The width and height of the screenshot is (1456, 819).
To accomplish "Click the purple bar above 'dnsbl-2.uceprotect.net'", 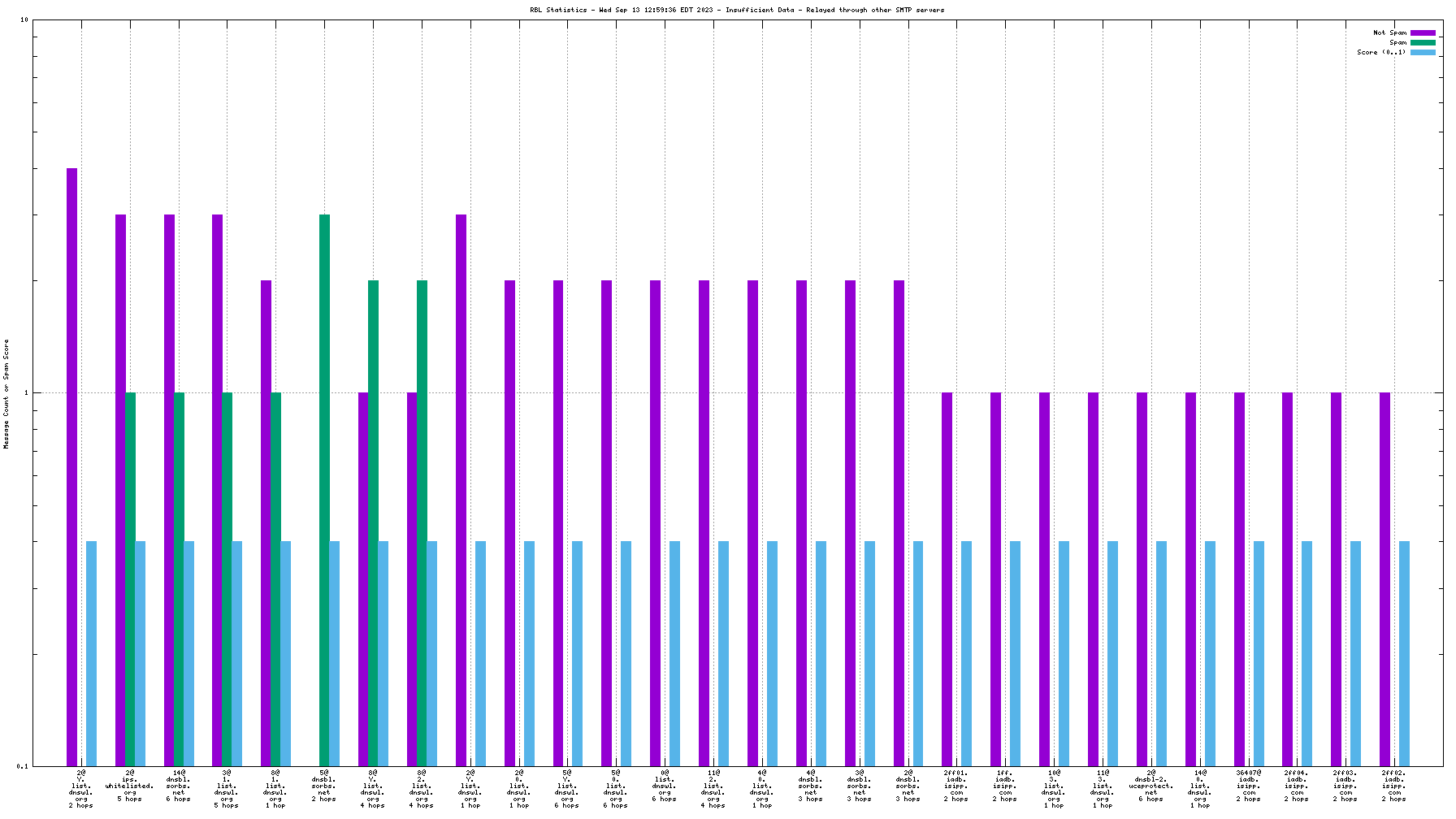I will (1142, 579).
